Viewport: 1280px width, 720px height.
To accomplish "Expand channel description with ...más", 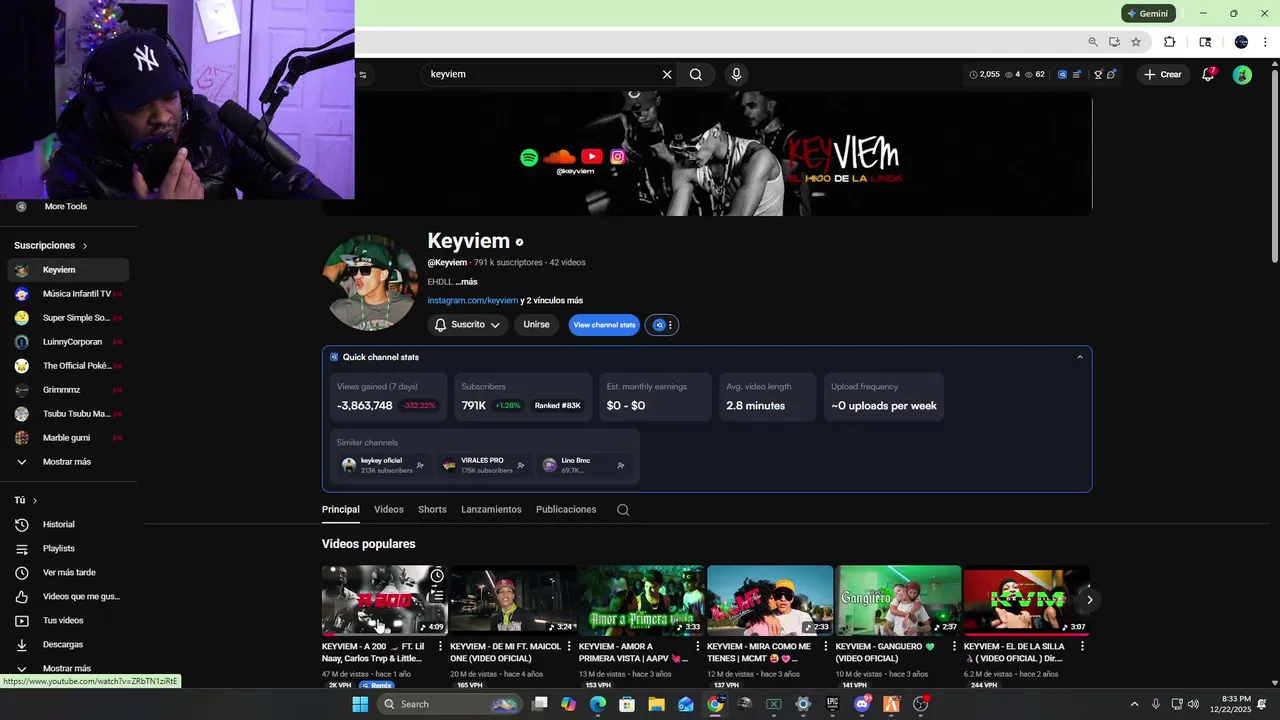I will coord(466,282).
